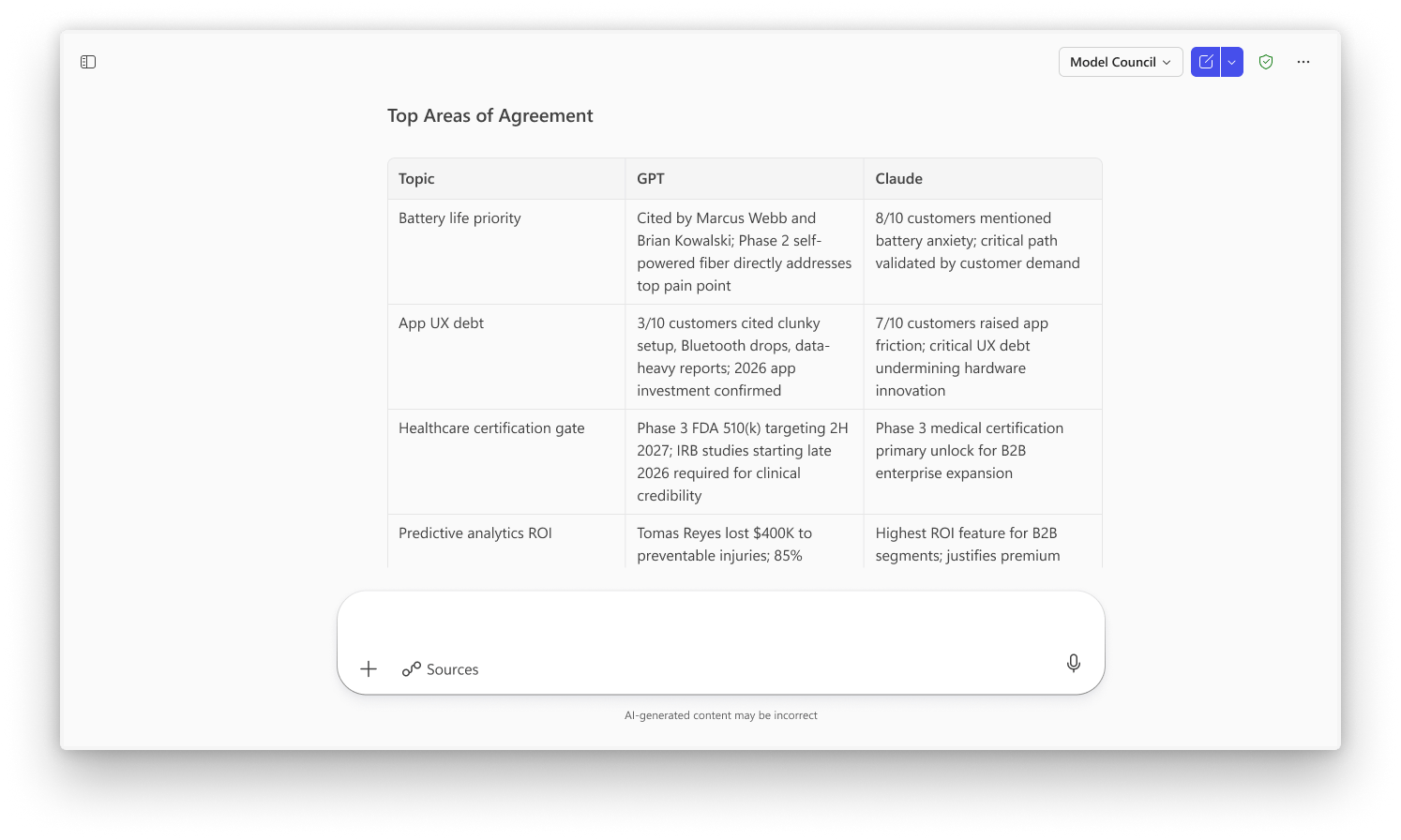Viewport: 1401px width, 840px height.
Task: Expand the Model Council model selector
Action: pos(1120,61)
